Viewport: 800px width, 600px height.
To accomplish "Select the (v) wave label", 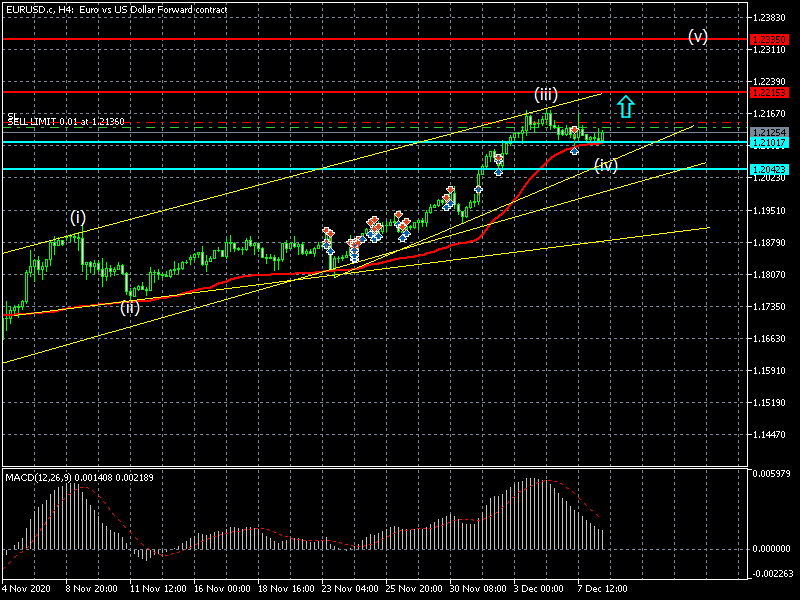I will coord(697,36).
